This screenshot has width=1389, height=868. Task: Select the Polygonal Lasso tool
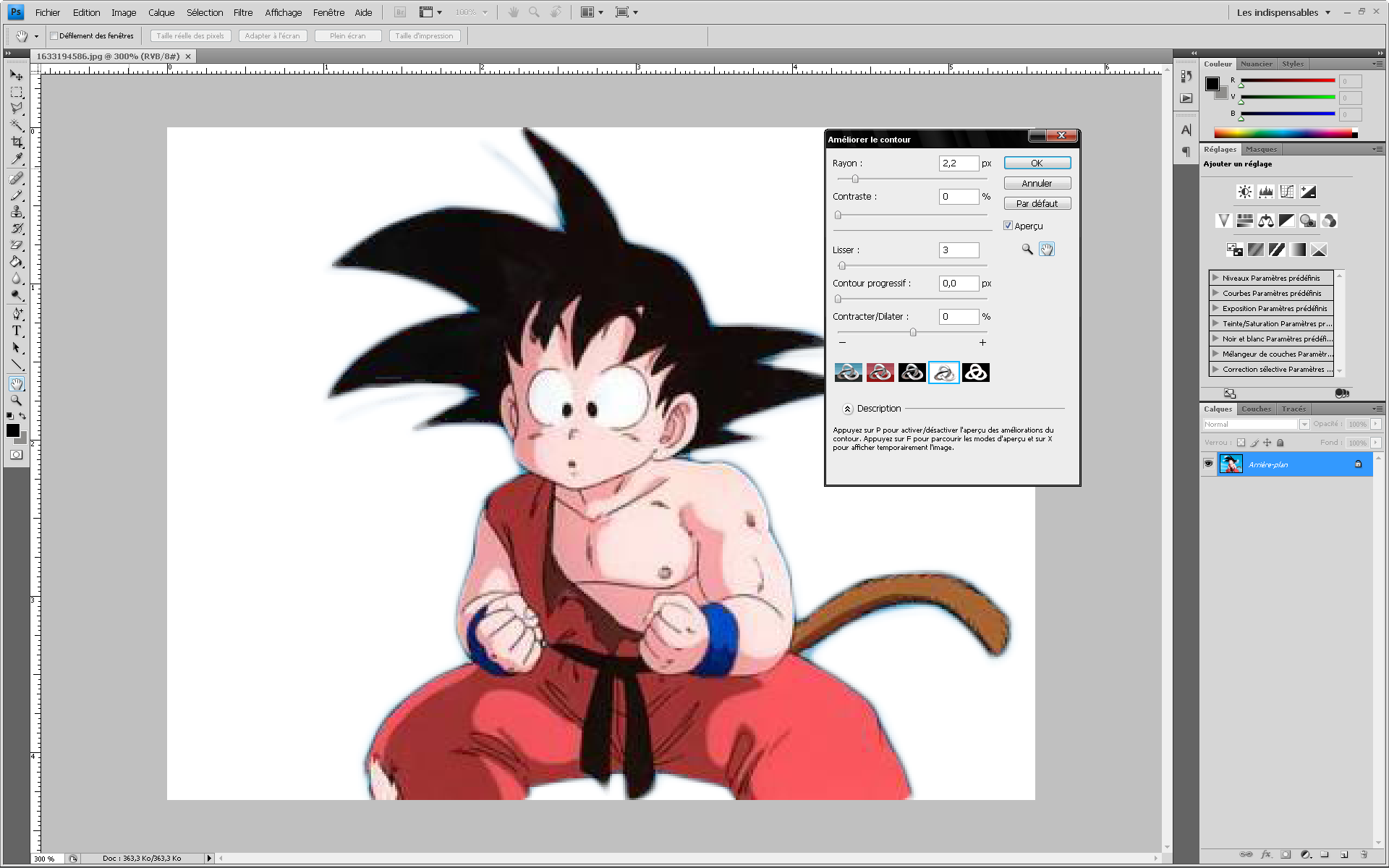[16, 109]
